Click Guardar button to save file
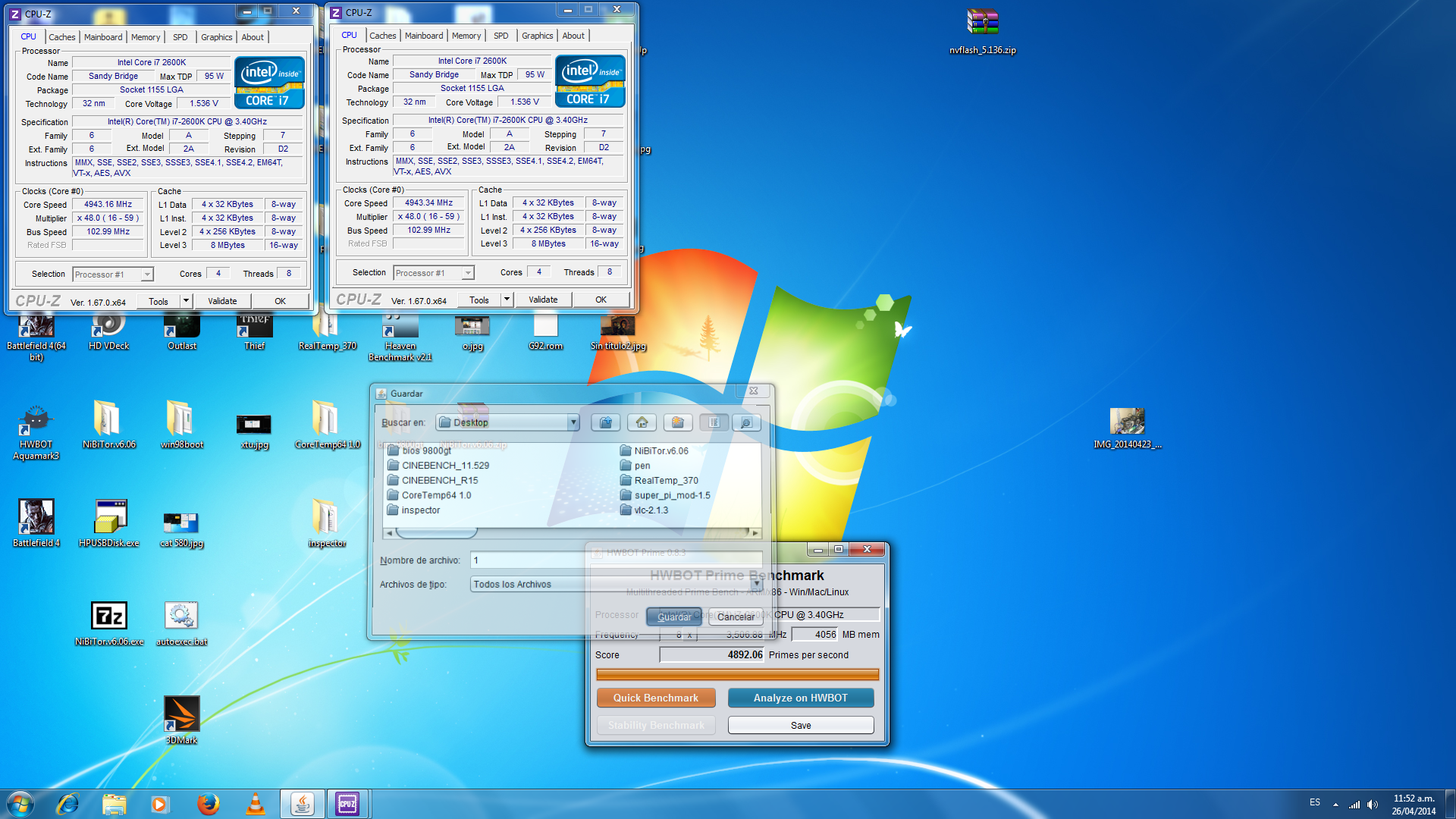 (x=674, y=617)
